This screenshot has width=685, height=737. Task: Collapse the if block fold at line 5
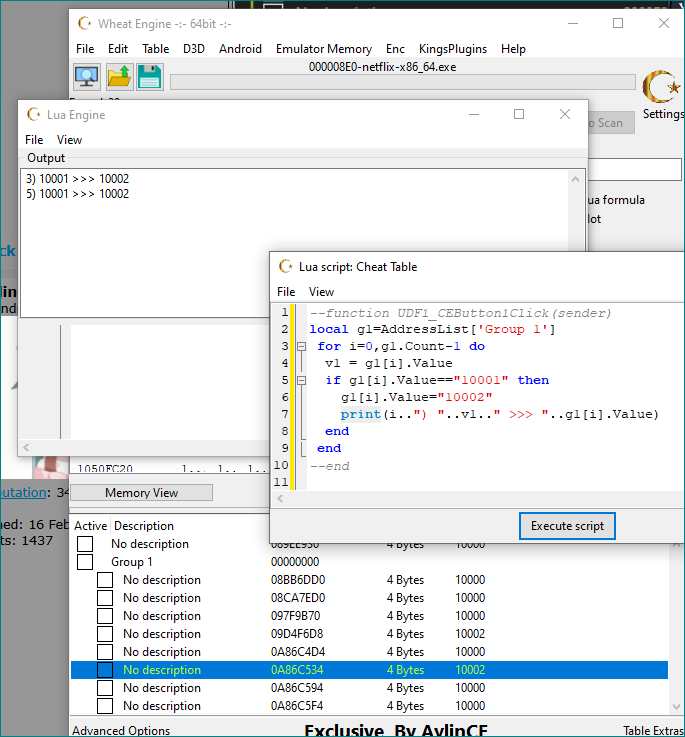click(x=302, y=380)
